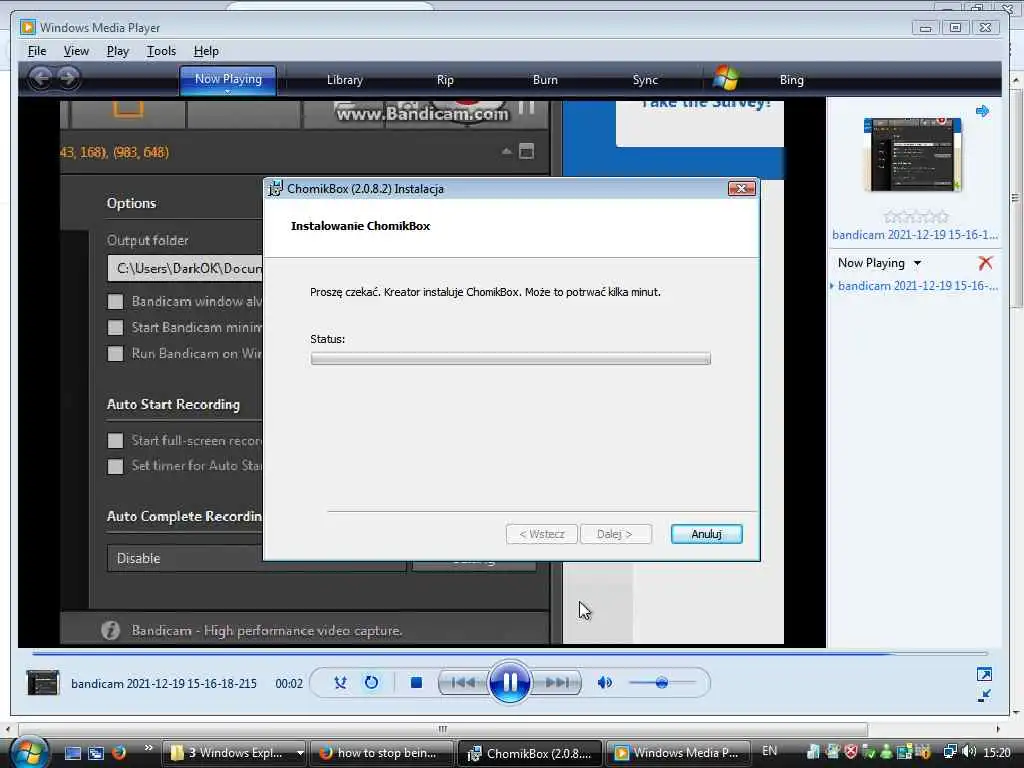Click the Windows logo online stores icon
The height and width of the screenshot is (768, 1024).
725,78
